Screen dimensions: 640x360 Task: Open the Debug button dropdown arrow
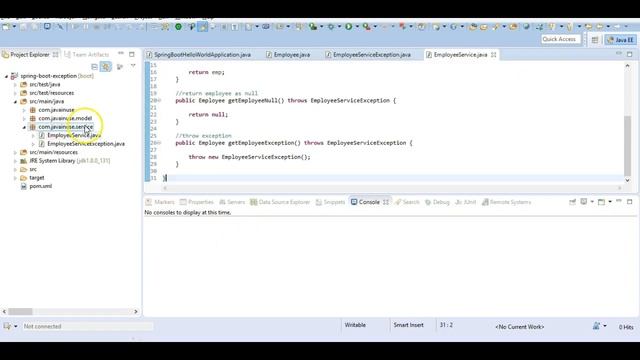[x=339, y=27]
